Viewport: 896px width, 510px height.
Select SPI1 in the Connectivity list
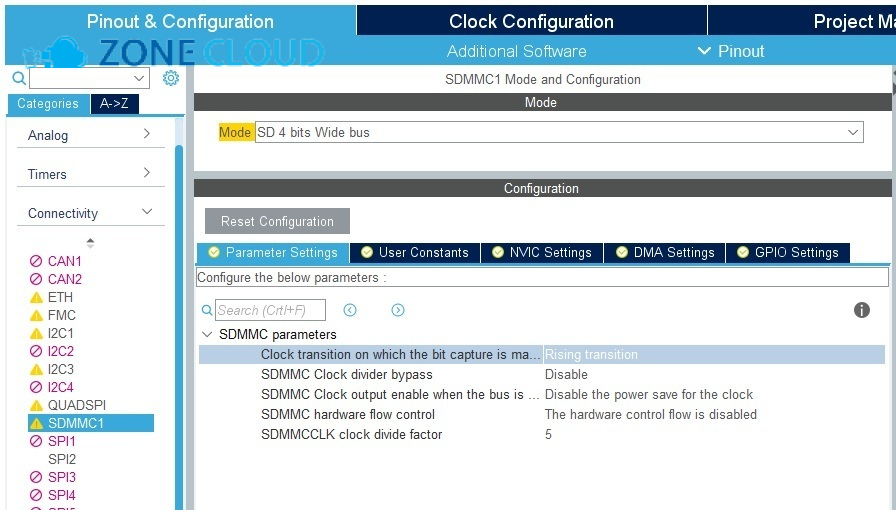[x=62, y=441]
